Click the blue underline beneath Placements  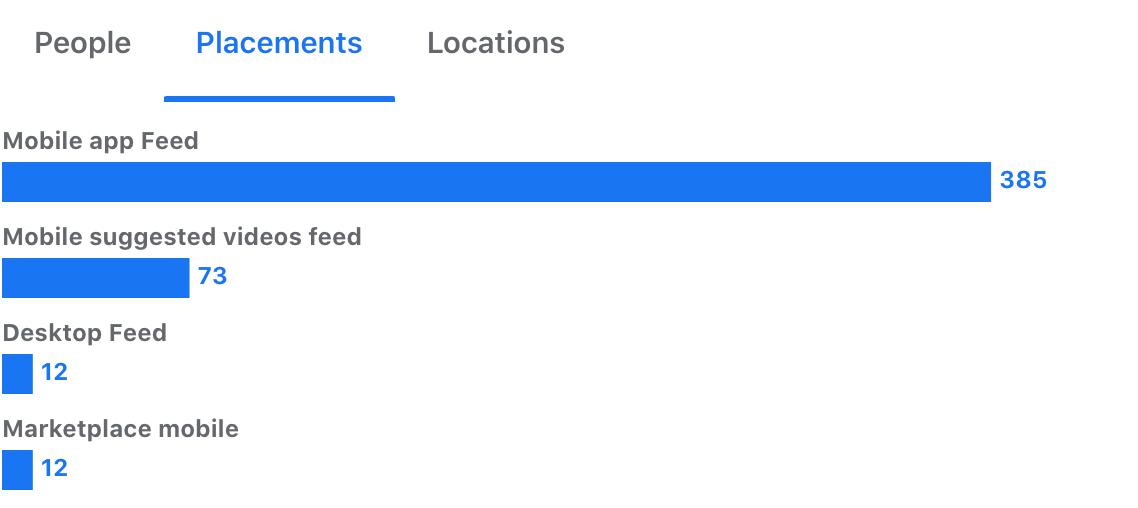coord(279,99)
